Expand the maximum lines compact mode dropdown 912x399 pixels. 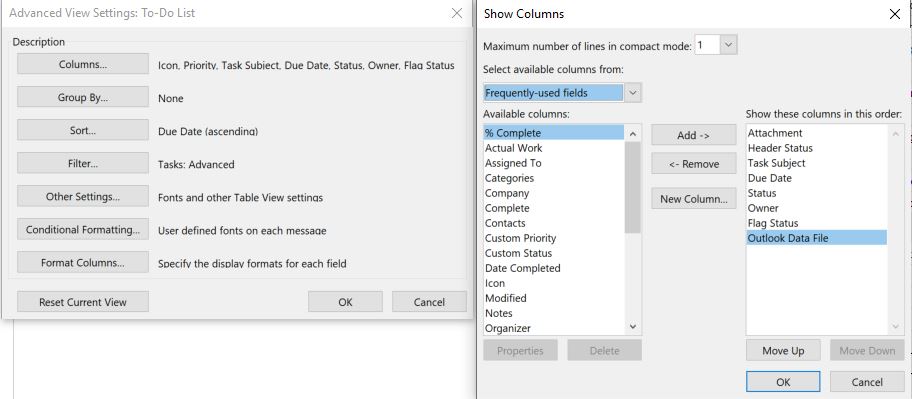[x=729, y=45]
